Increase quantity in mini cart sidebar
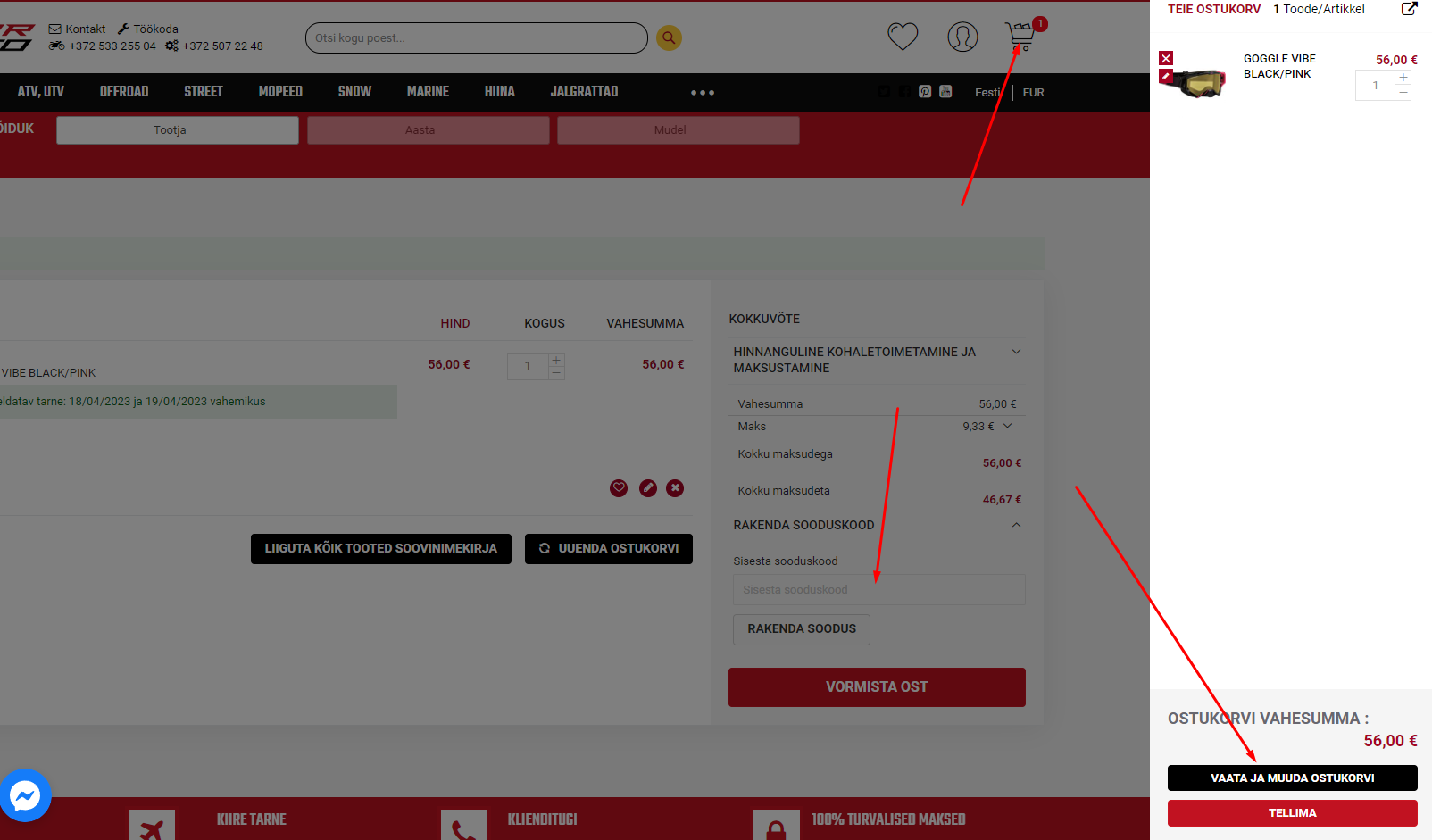This screenshot has width=1432, height=840. coord(1403,78)
